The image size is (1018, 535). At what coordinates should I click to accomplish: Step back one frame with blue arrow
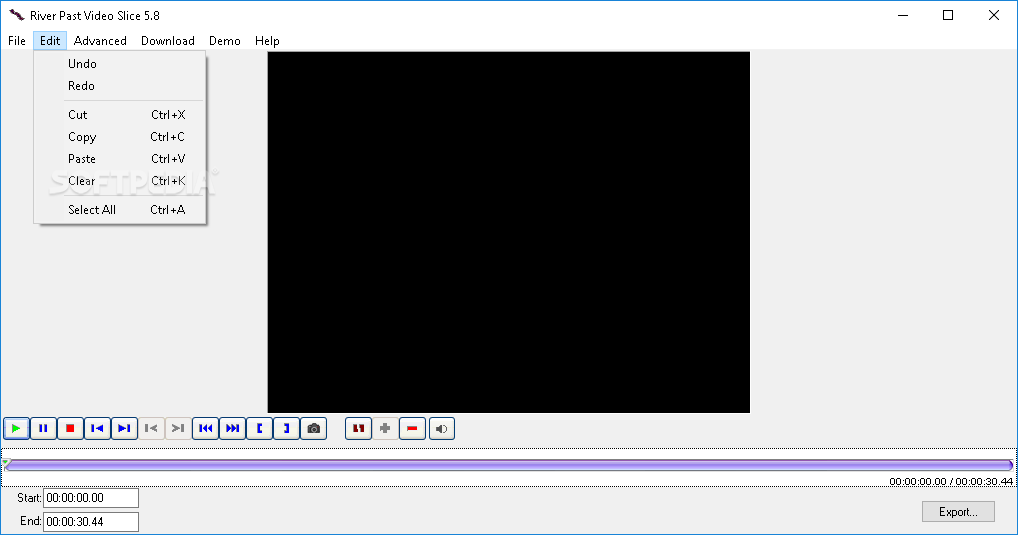(97, 429)
